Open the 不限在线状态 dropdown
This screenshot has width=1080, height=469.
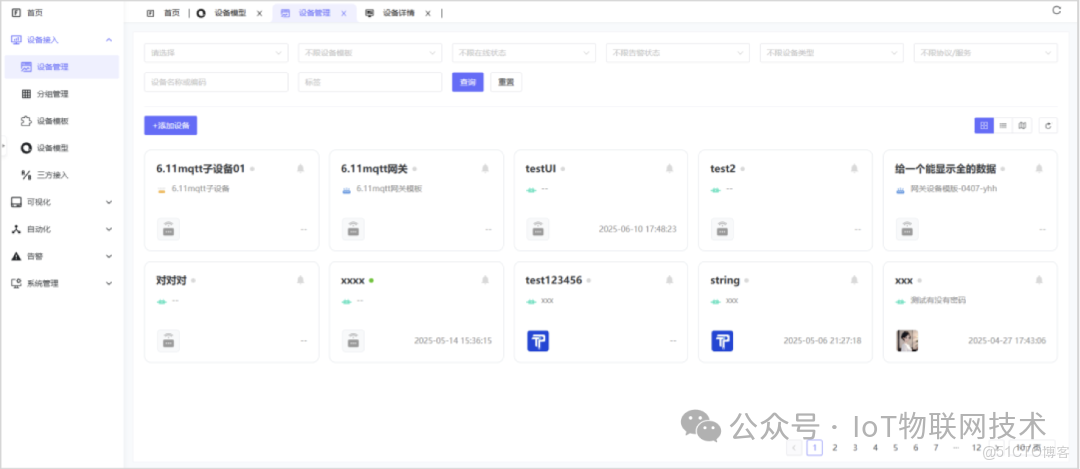click(524, 53)
